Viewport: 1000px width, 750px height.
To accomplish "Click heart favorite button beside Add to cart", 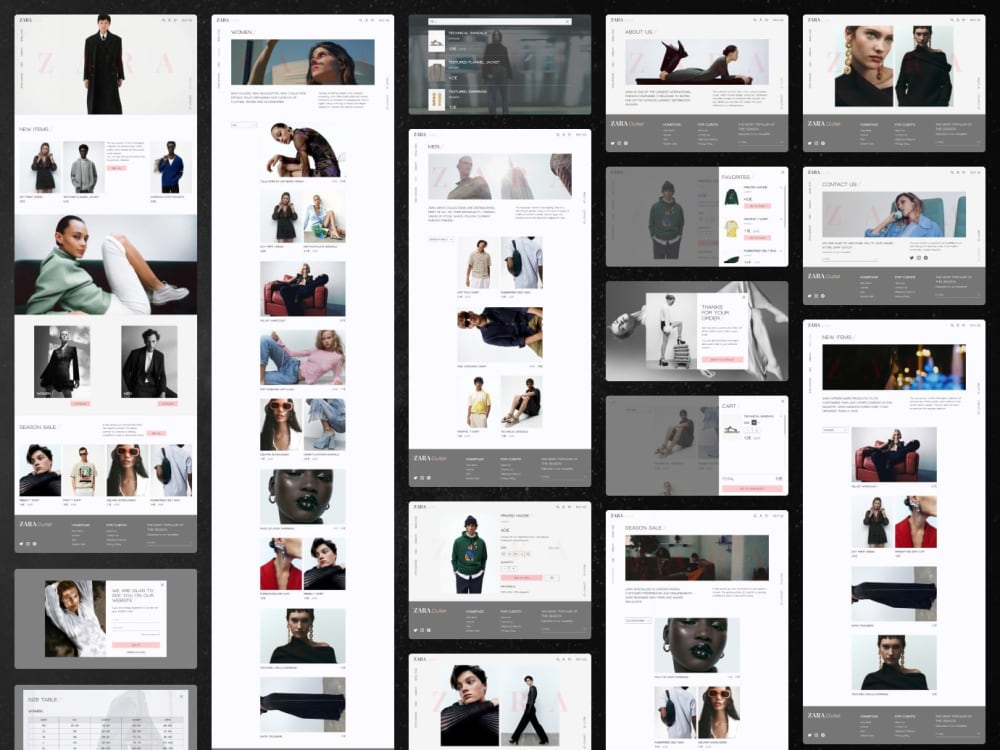I will click(552, 578).
